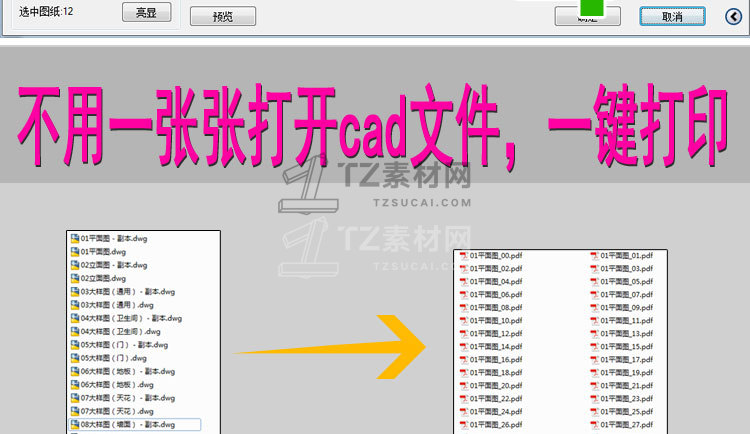
Task: Open 01平面图_07.pdf
Action: (621, 295)
